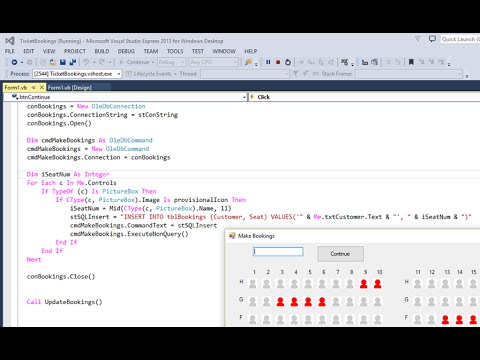Image resolution: width=480 pixels, height=360 pixels.
Task: Open the BUILD menu
Action: [x=102, y=51]
